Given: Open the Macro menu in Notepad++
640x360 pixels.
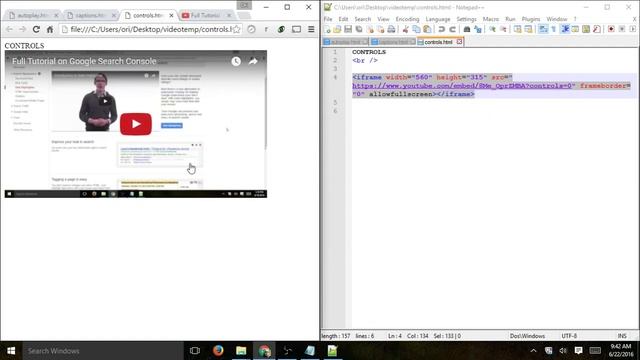Looking at the screenshot, I should pyautogui.click(x=491, y=19).
